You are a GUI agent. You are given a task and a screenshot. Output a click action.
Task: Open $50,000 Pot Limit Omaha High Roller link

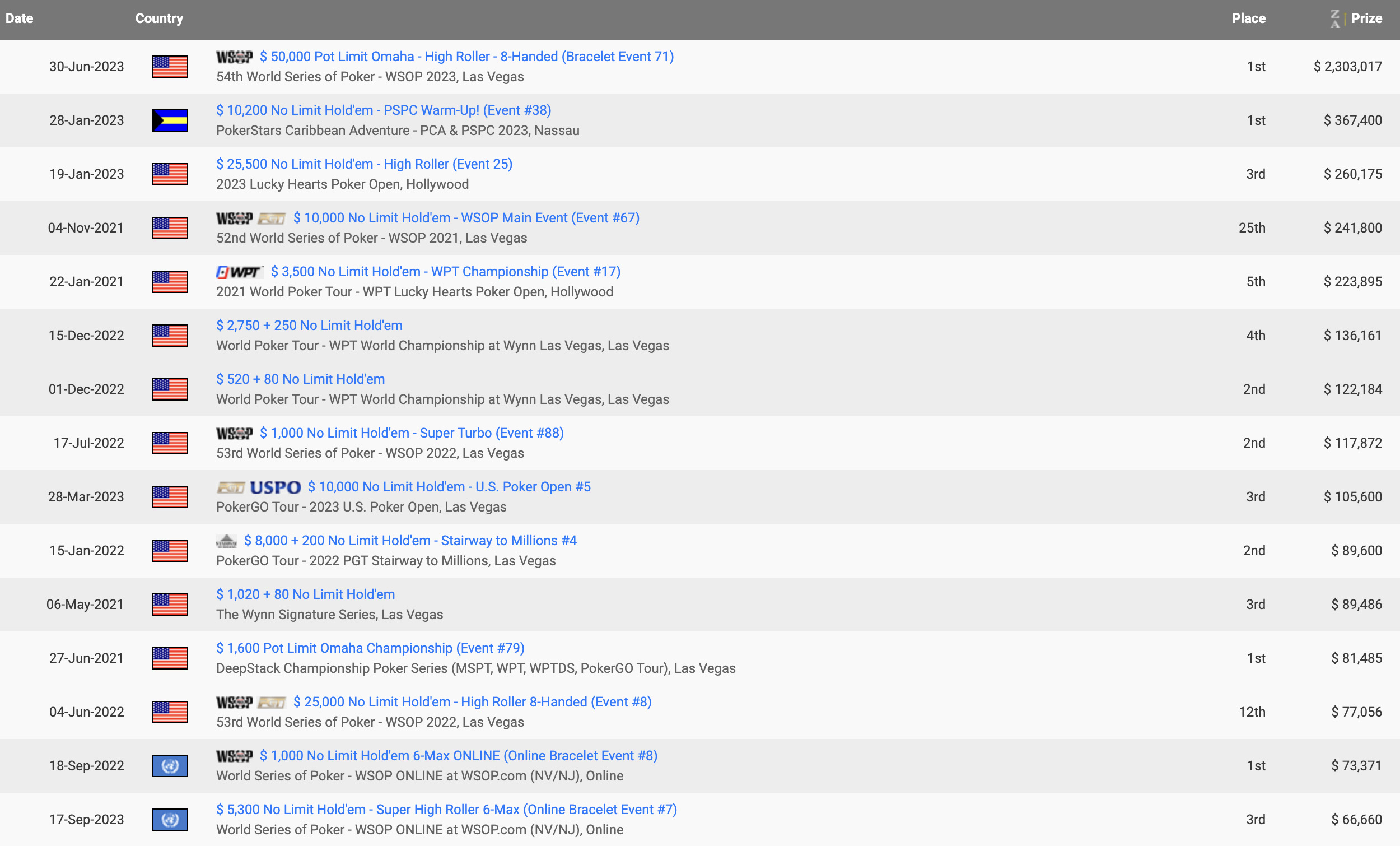(x=466, y=57)
